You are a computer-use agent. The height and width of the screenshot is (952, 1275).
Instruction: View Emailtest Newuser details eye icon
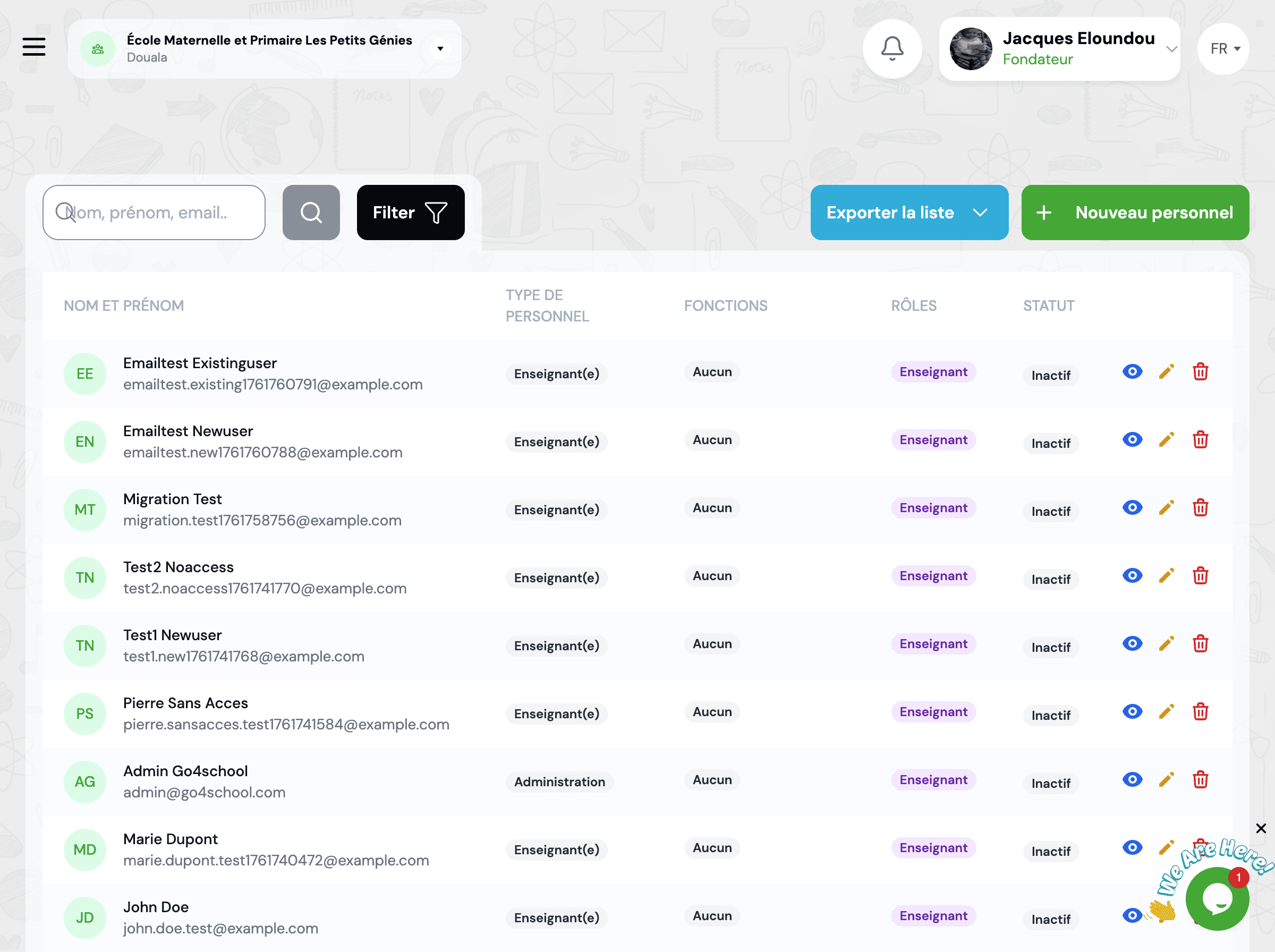click(1132, 440)
